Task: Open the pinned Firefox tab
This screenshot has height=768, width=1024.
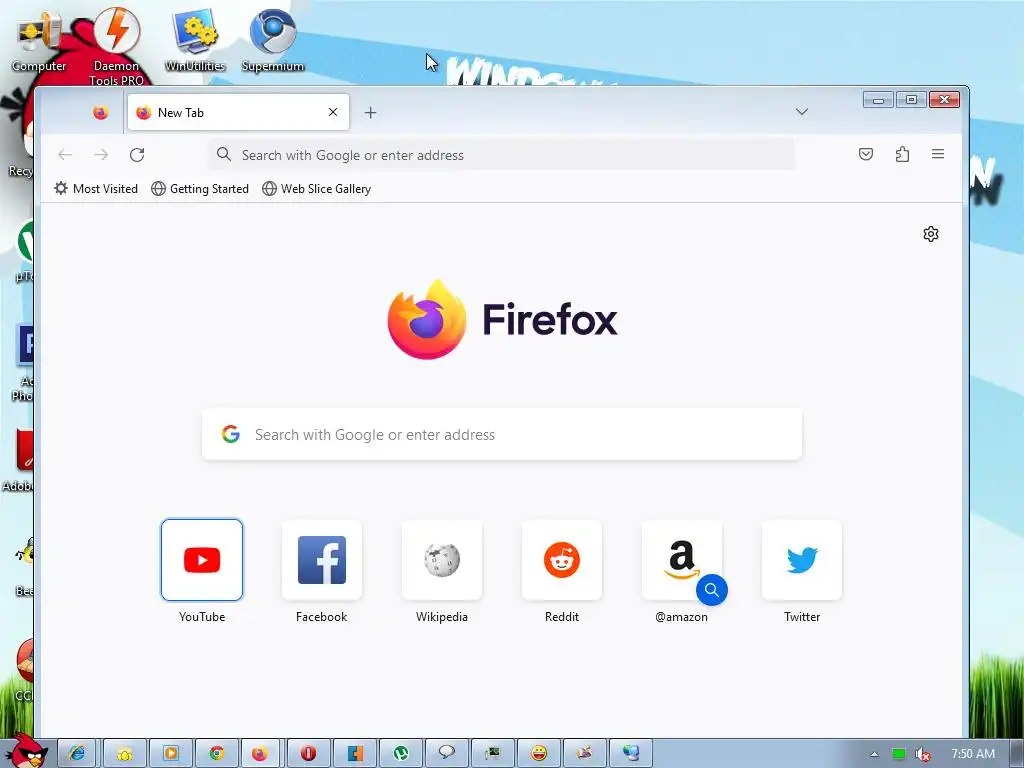Action: pos(100,112)
